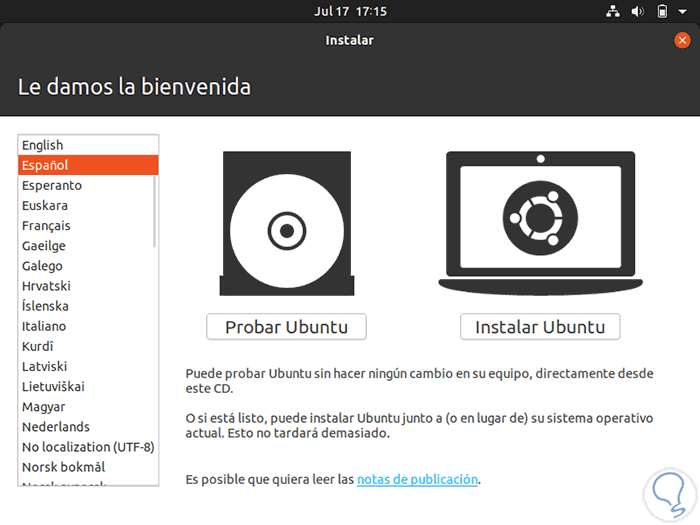Choose Euskara from the language list
This screenshot has height=525, width=700.
point(88,205)
